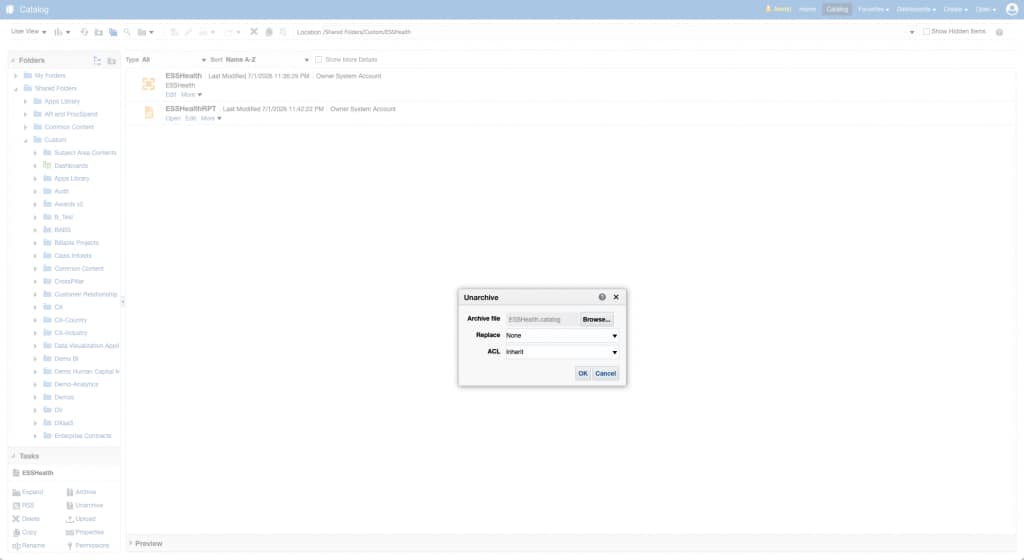Open the Open menu in header

pos(985,9)
